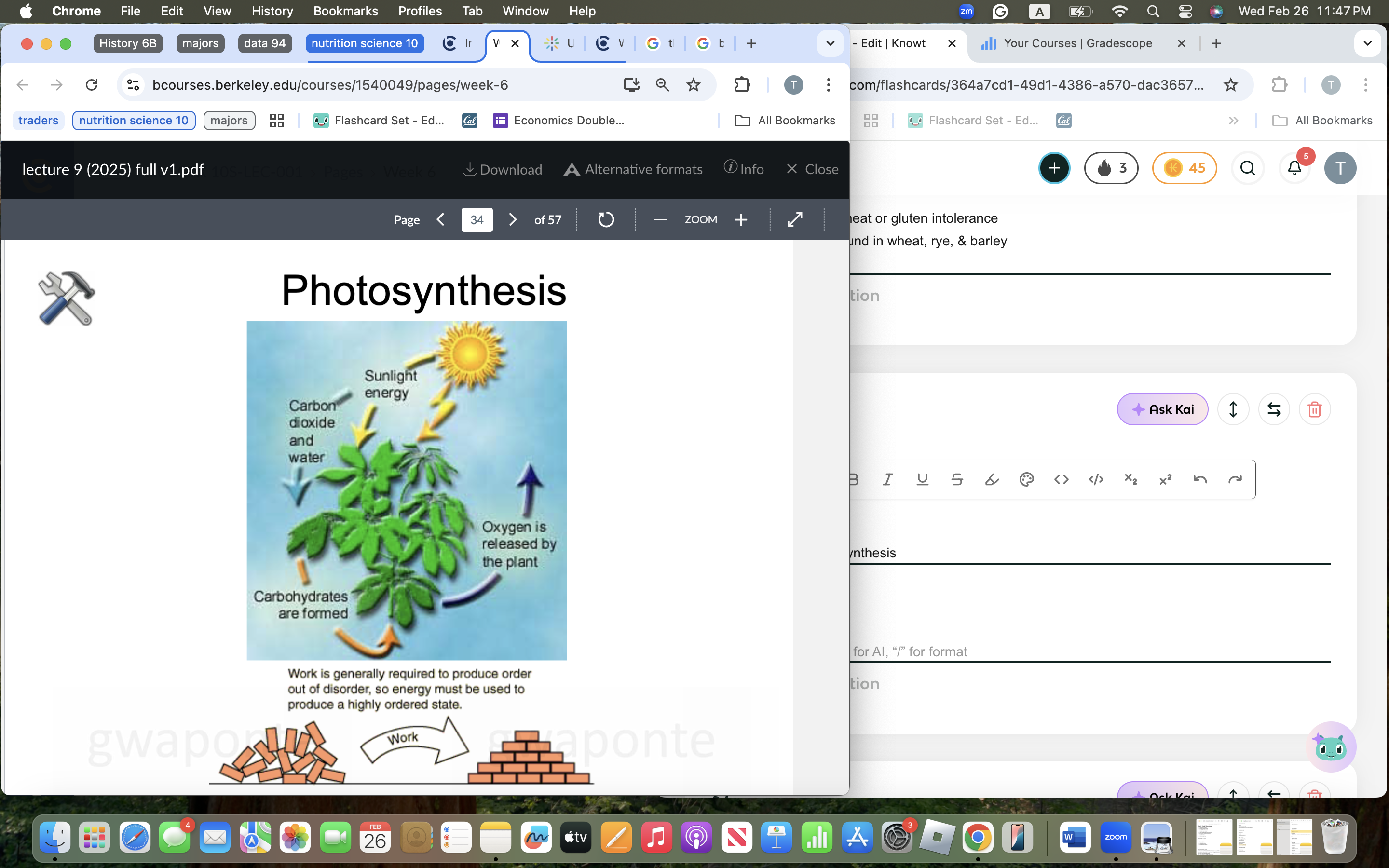1389x868 pixels.
Task: Redo the last edit in Knowt
Action: tap(1235, 479)
